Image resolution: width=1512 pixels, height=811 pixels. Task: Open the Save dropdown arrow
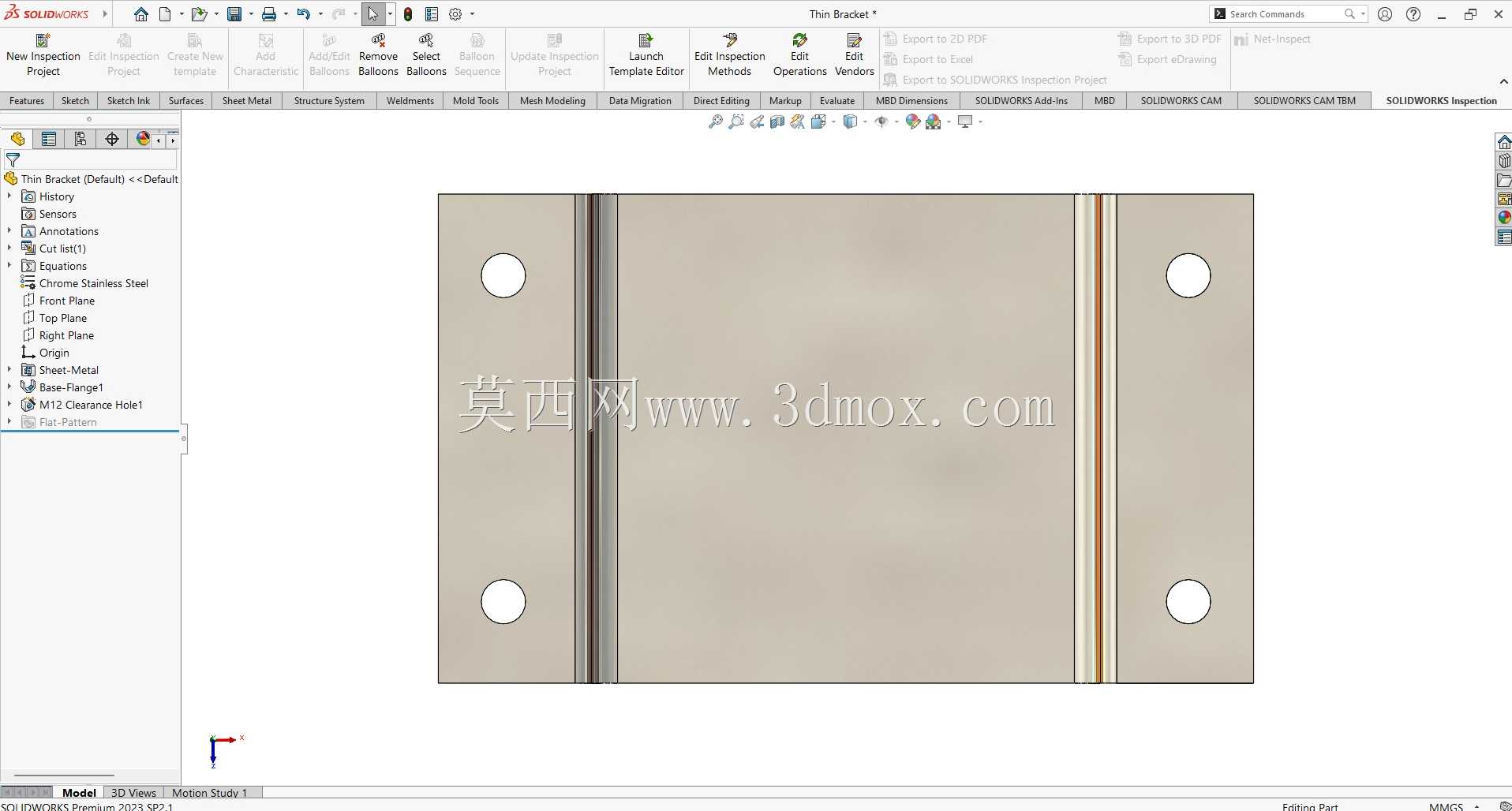251,14
